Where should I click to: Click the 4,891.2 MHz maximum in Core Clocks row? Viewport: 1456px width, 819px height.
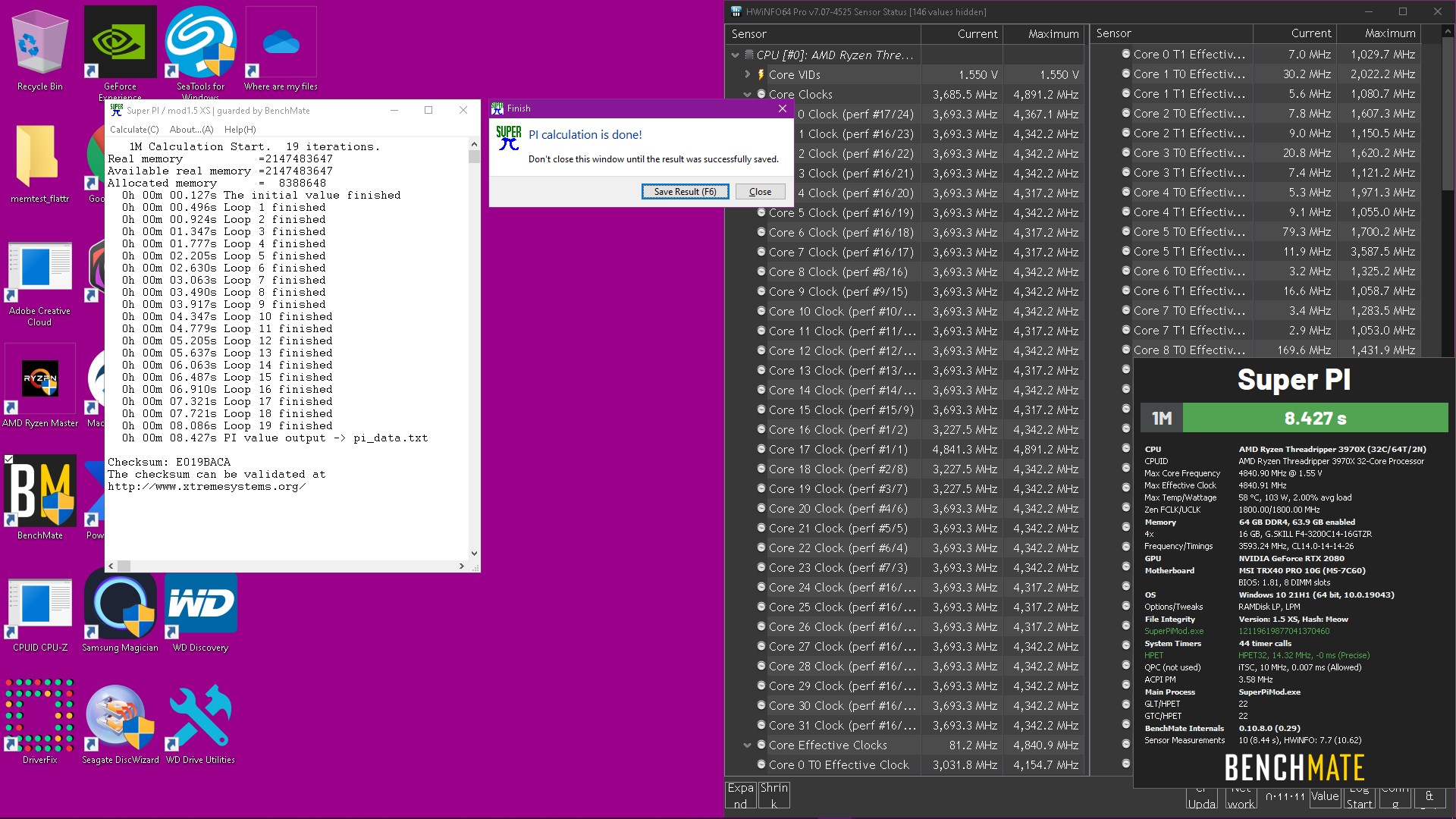[x=1046, y=94]
